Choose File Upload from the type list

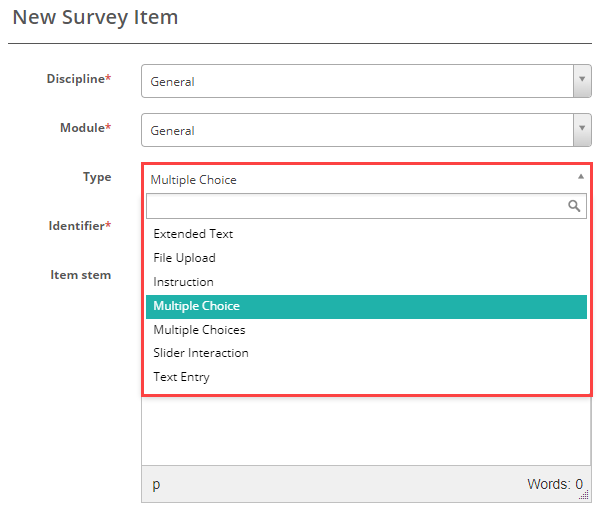pyautogui.click(x=184, y=258)
